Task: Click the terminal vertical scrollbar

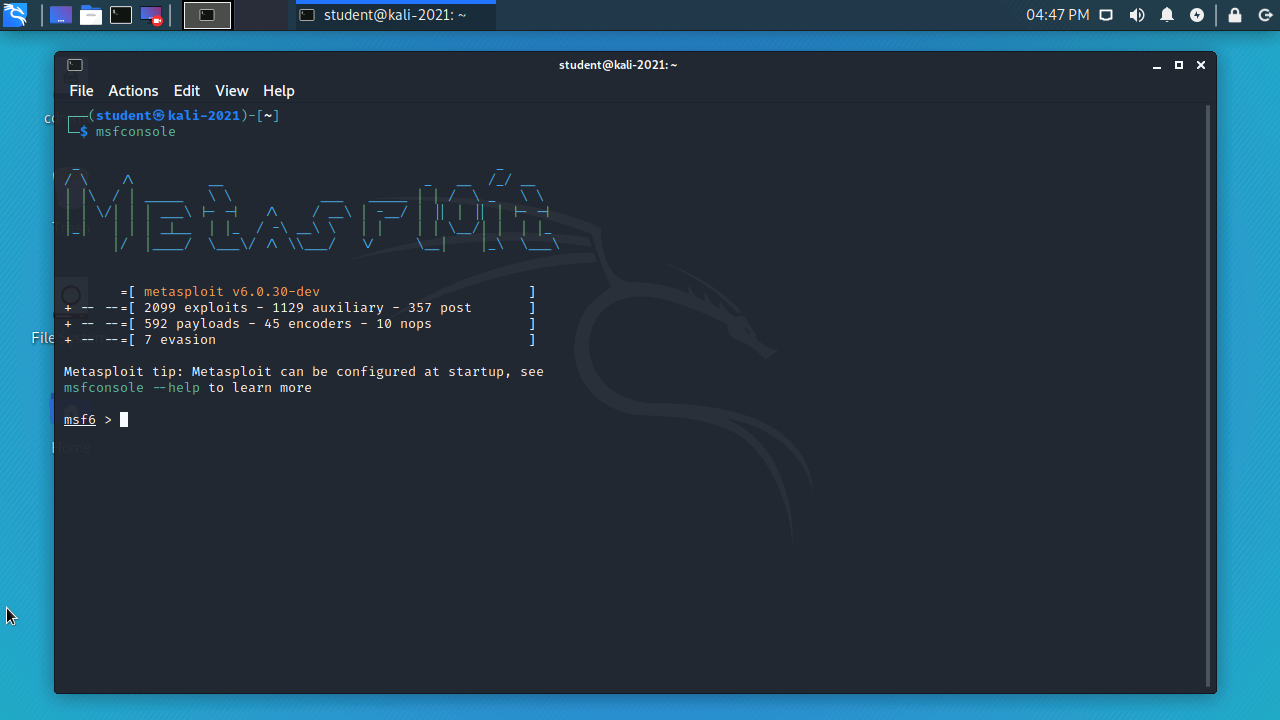Action: point(1209,395)
